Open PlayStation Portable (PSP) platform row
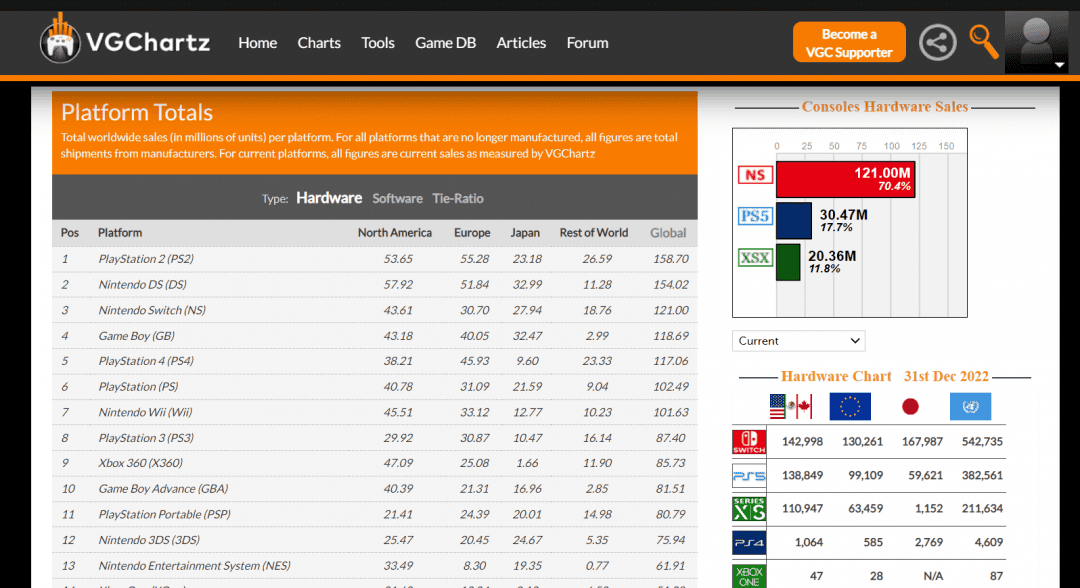The height and width of the screenshot is (588, 1080). point(375,514)
